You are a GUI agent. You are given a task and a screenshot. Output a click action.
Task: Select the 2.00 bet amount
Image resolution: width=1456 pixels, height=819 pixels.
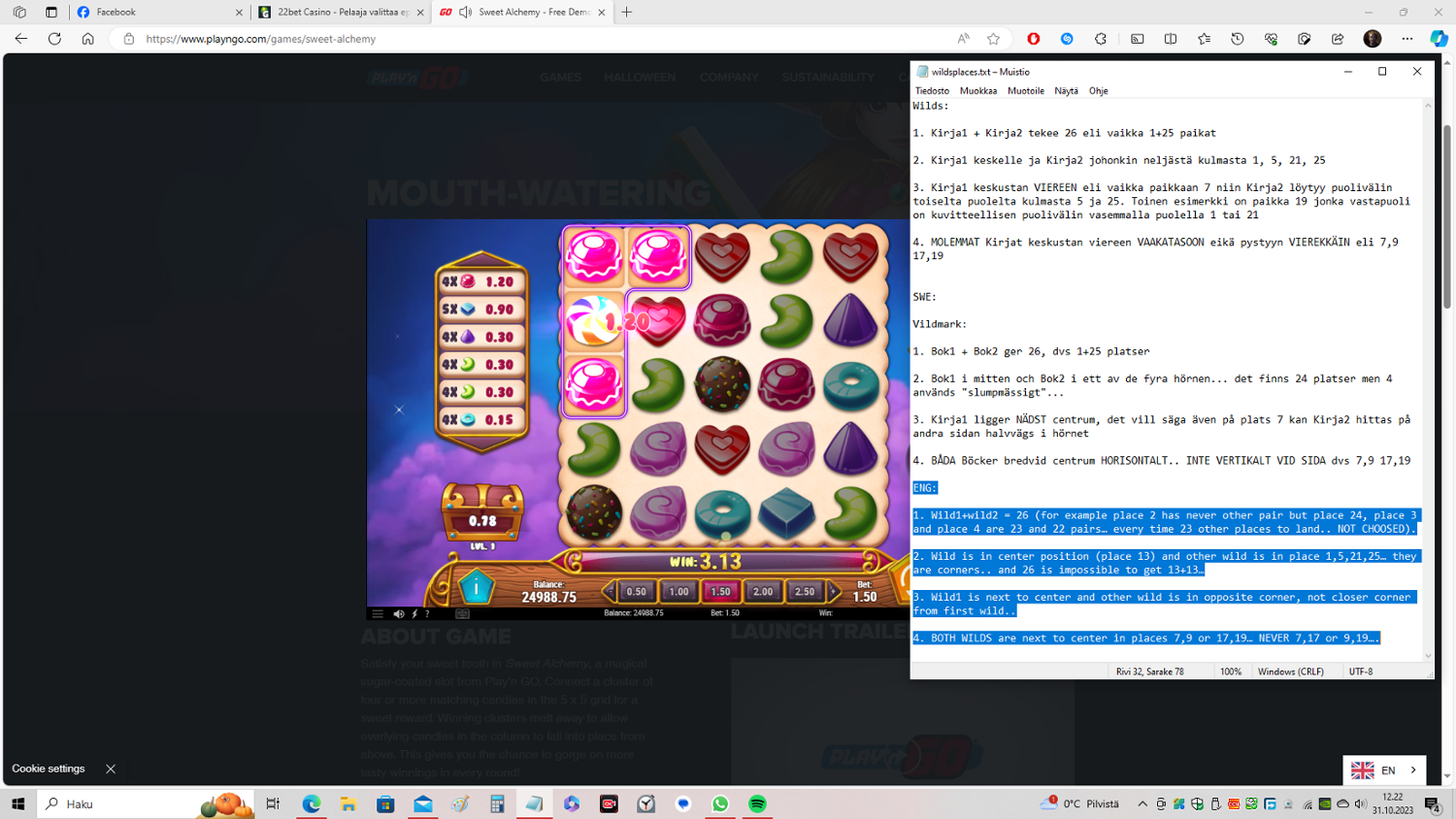coord(763,592)
